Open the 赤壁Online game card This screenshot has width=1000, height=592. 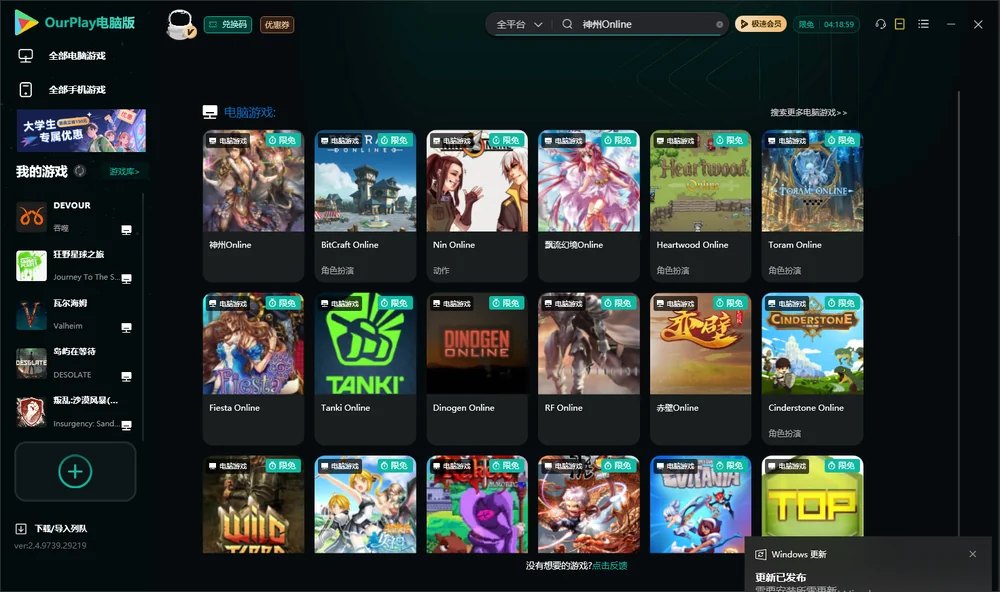pyautogui.click(x=700, y=369)
